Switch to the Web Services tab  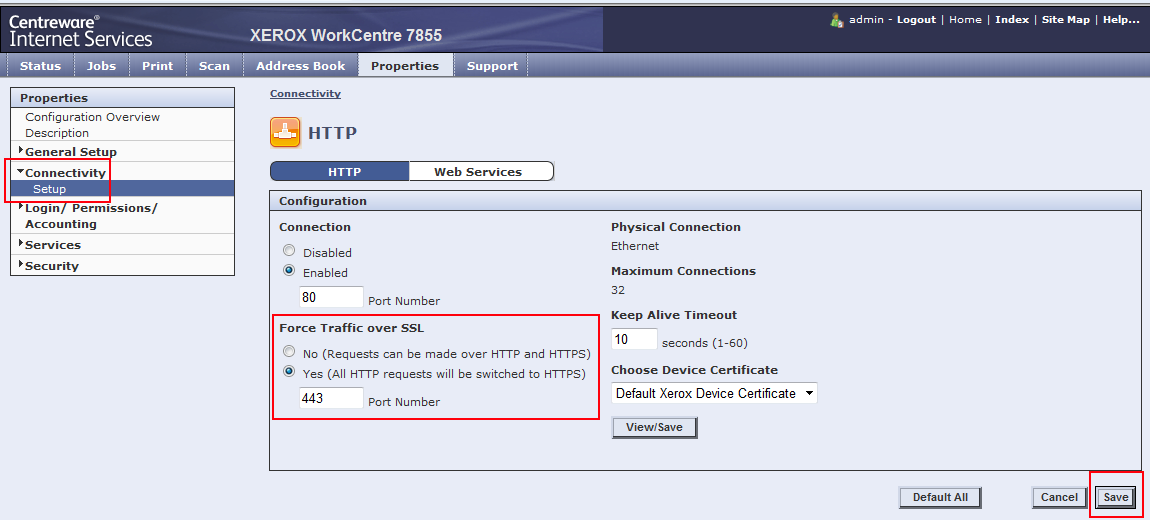(x=478, y=172)
